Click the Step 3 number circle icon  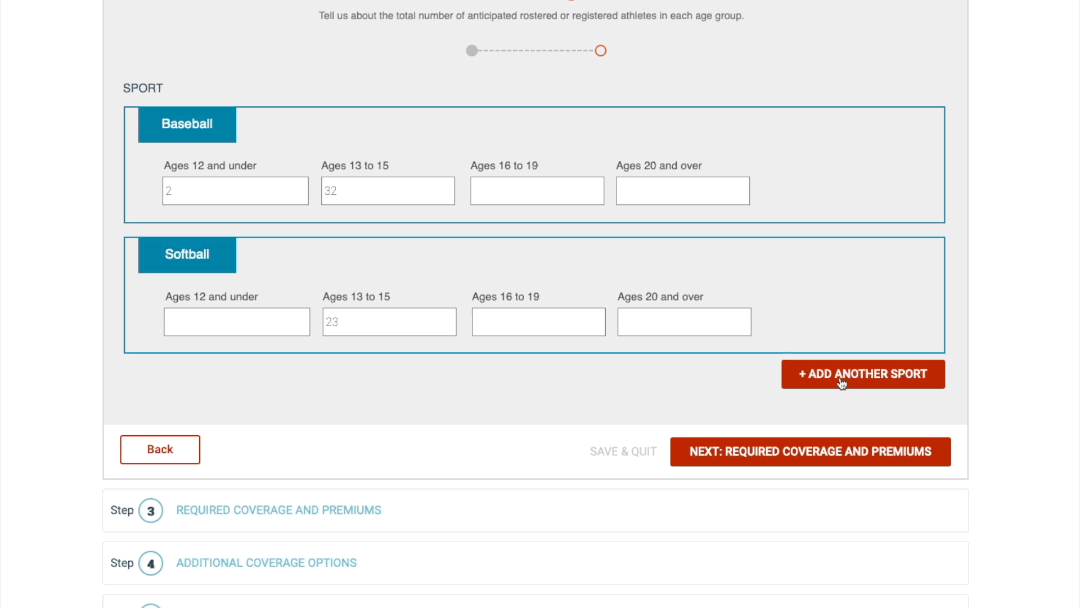coord(150,510)
